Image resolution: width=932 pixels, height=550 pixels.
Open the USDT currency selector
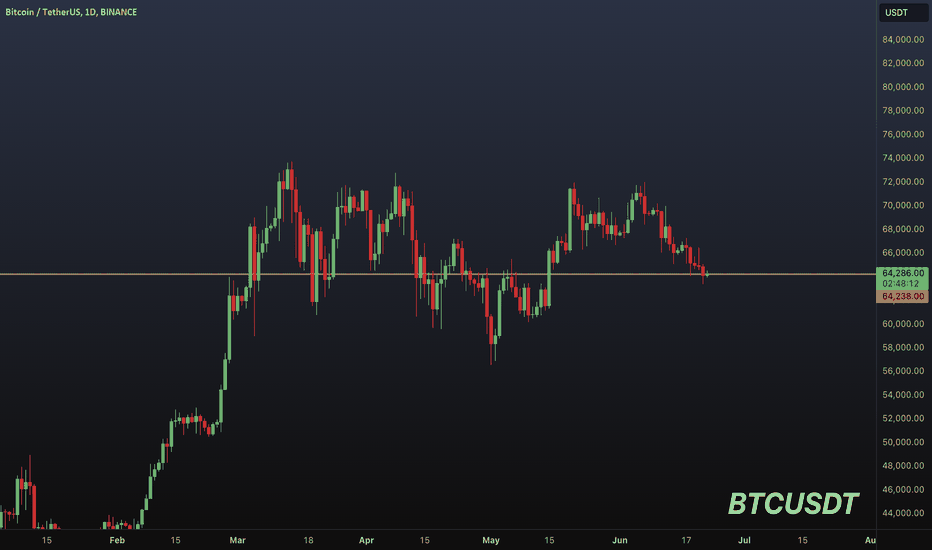[902, 12]
